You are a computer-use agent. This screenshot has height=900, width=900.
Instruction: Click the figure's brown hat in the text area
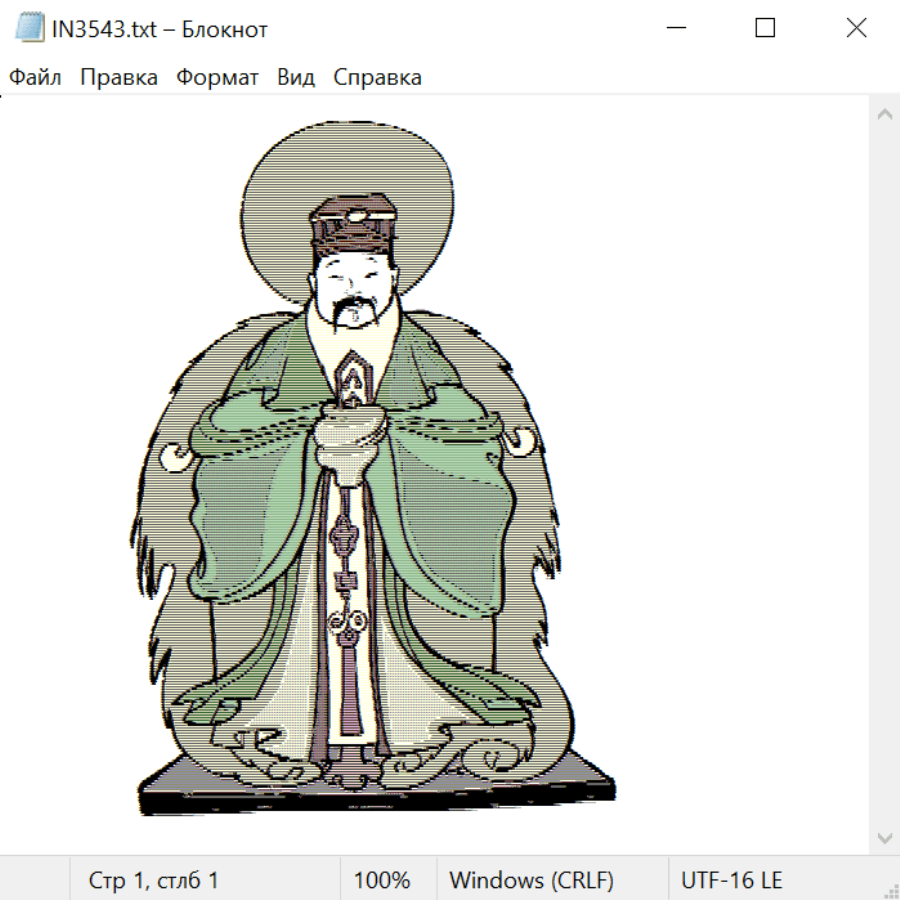pos(350,226)
